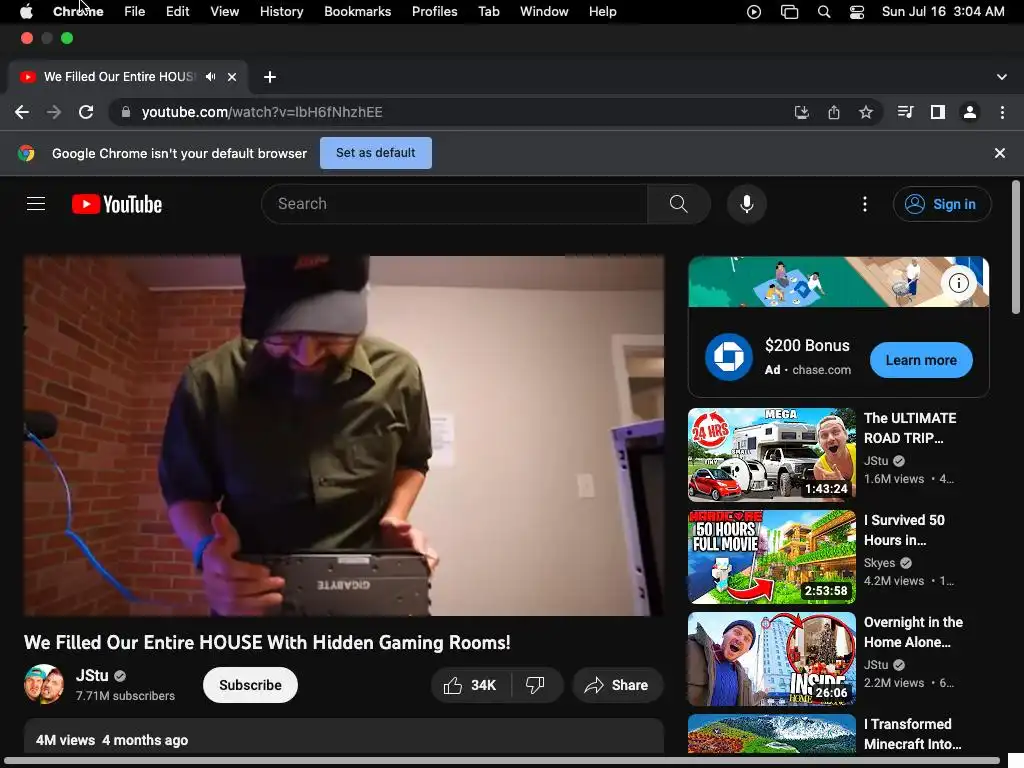Open the History menu

click(x=281, y=11)
